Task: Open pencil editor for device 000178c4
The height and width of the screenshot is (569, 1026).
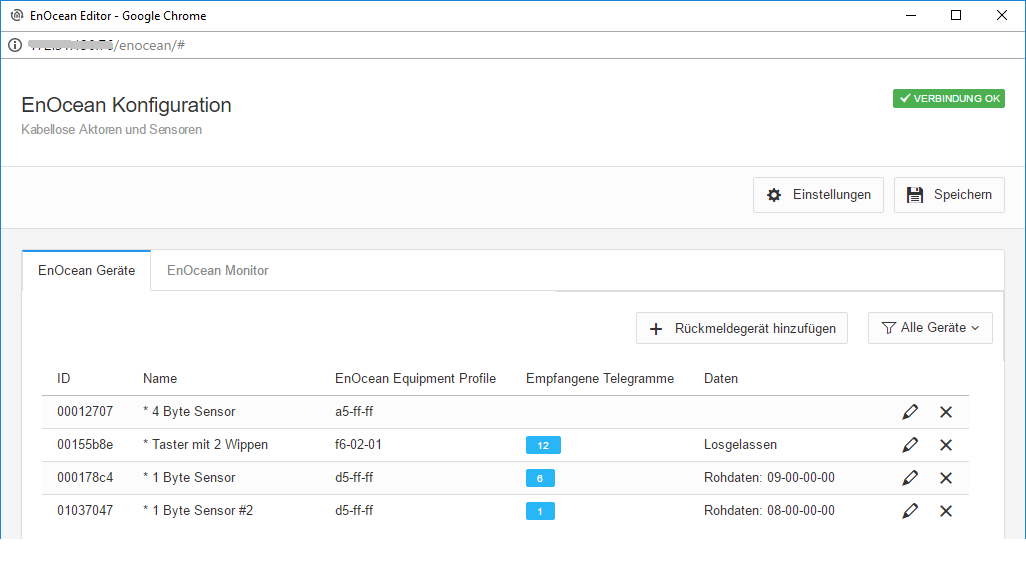Action: pos(910,478)
